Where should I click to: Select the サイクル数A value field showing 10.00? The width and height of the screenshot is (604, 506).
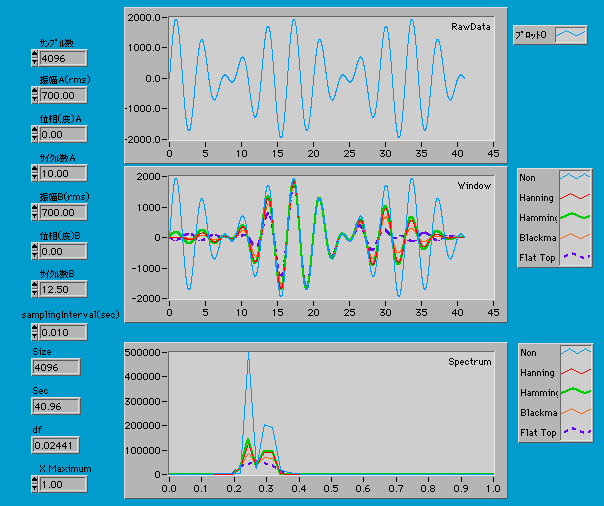point(64,173)
